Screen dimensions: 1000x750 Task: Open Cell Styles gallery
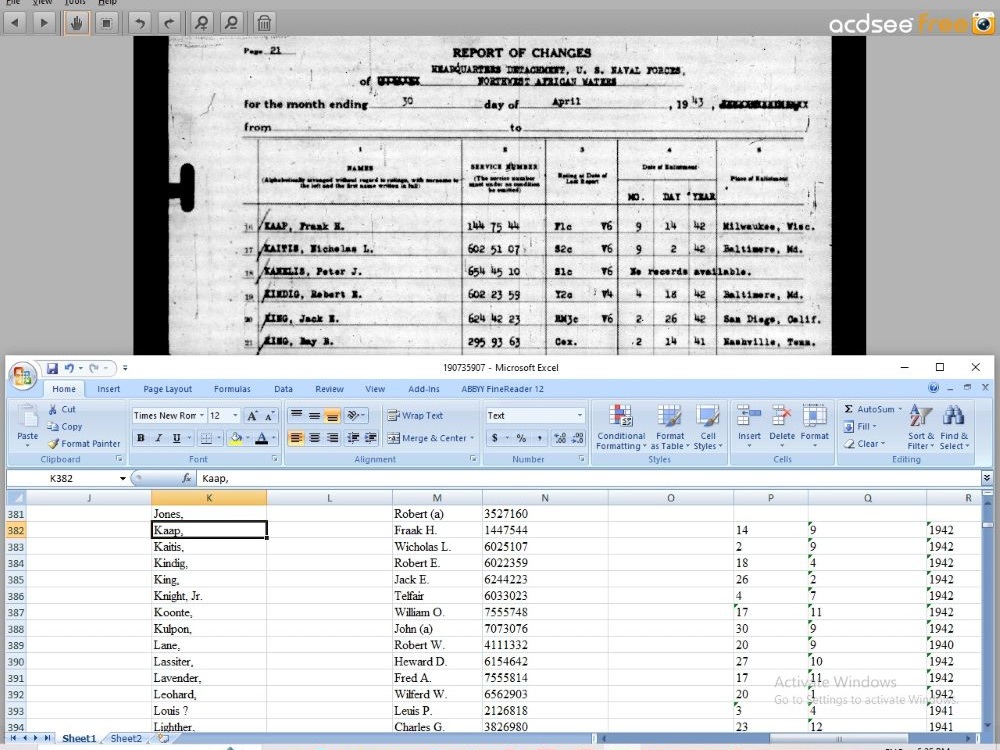[707, 427]
